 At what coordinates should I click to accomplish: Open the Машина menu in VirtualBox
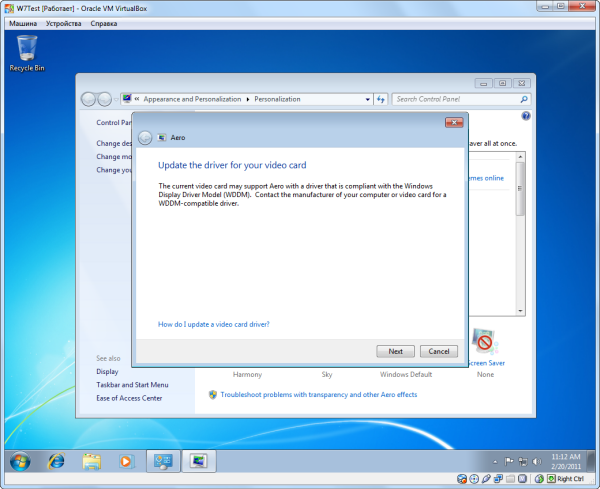(x=23, y=24)
